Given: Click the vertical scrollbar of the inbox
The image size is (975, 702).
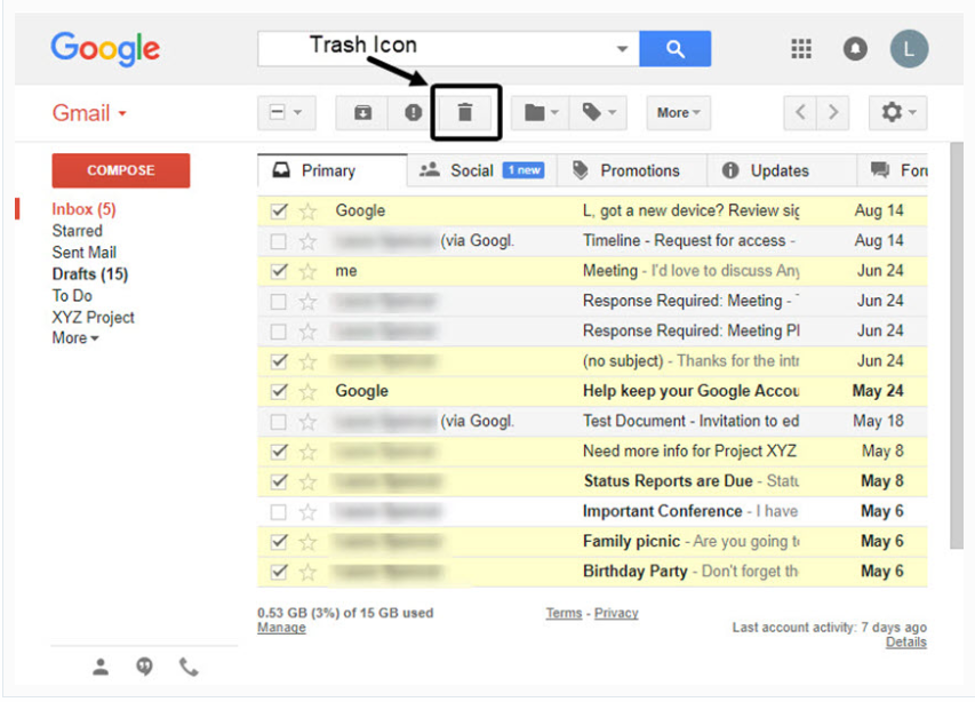Looking at the screenshot, I should click(956, 346).
